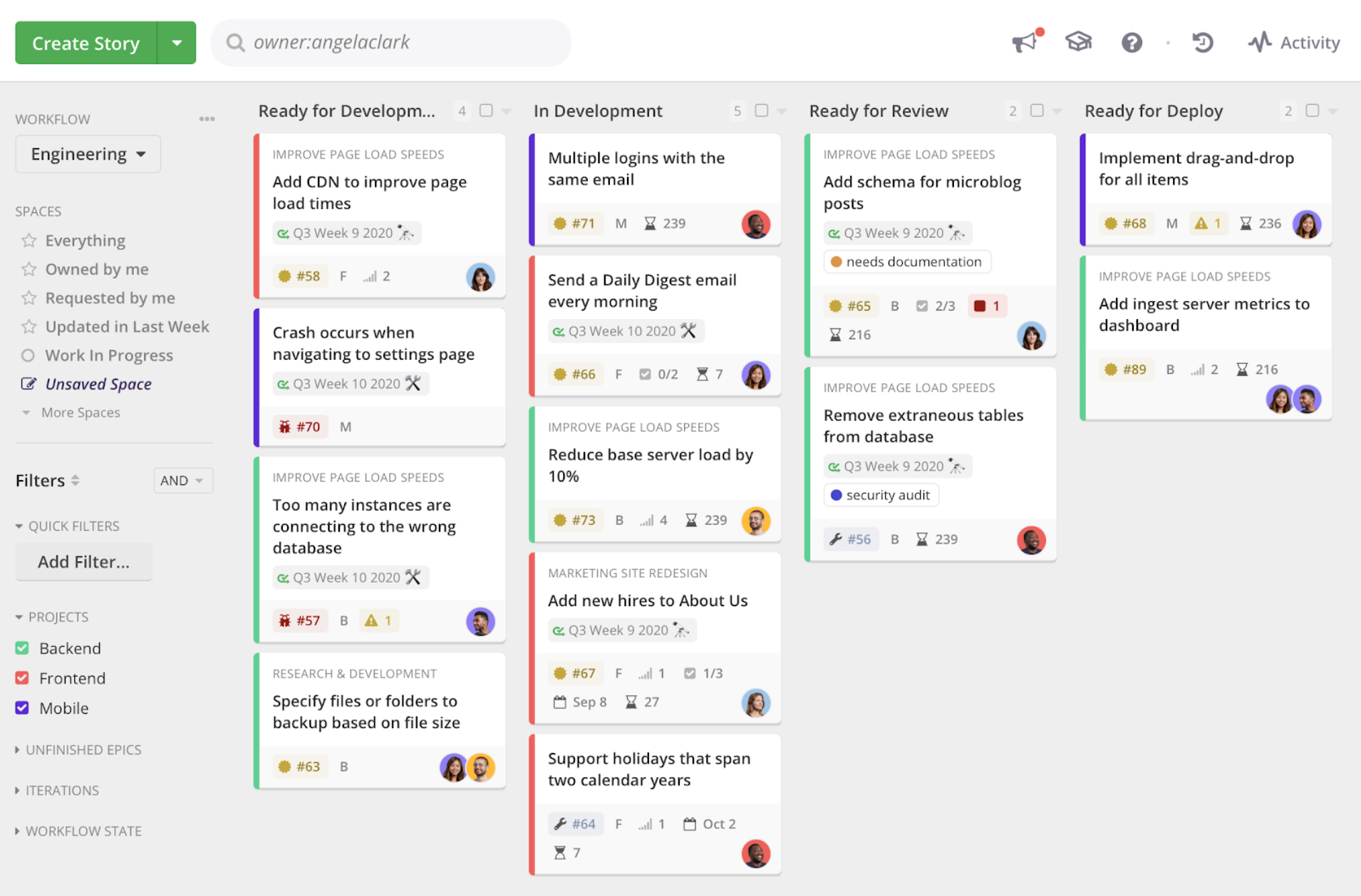The width and height of the screenshot is (1361, 896).
Task: Open story Add CDN to improve page load times
Action: [x=370, y=192]
